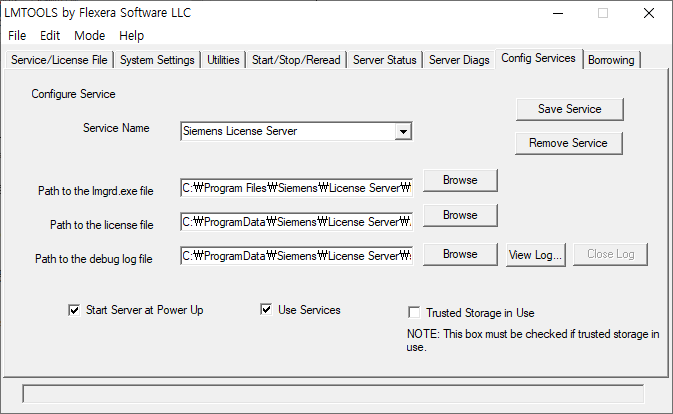Viewport: 673px width, 414px height.
Task: Enable Trusted Storage in Use checkbox
Action: pos(414,313)
